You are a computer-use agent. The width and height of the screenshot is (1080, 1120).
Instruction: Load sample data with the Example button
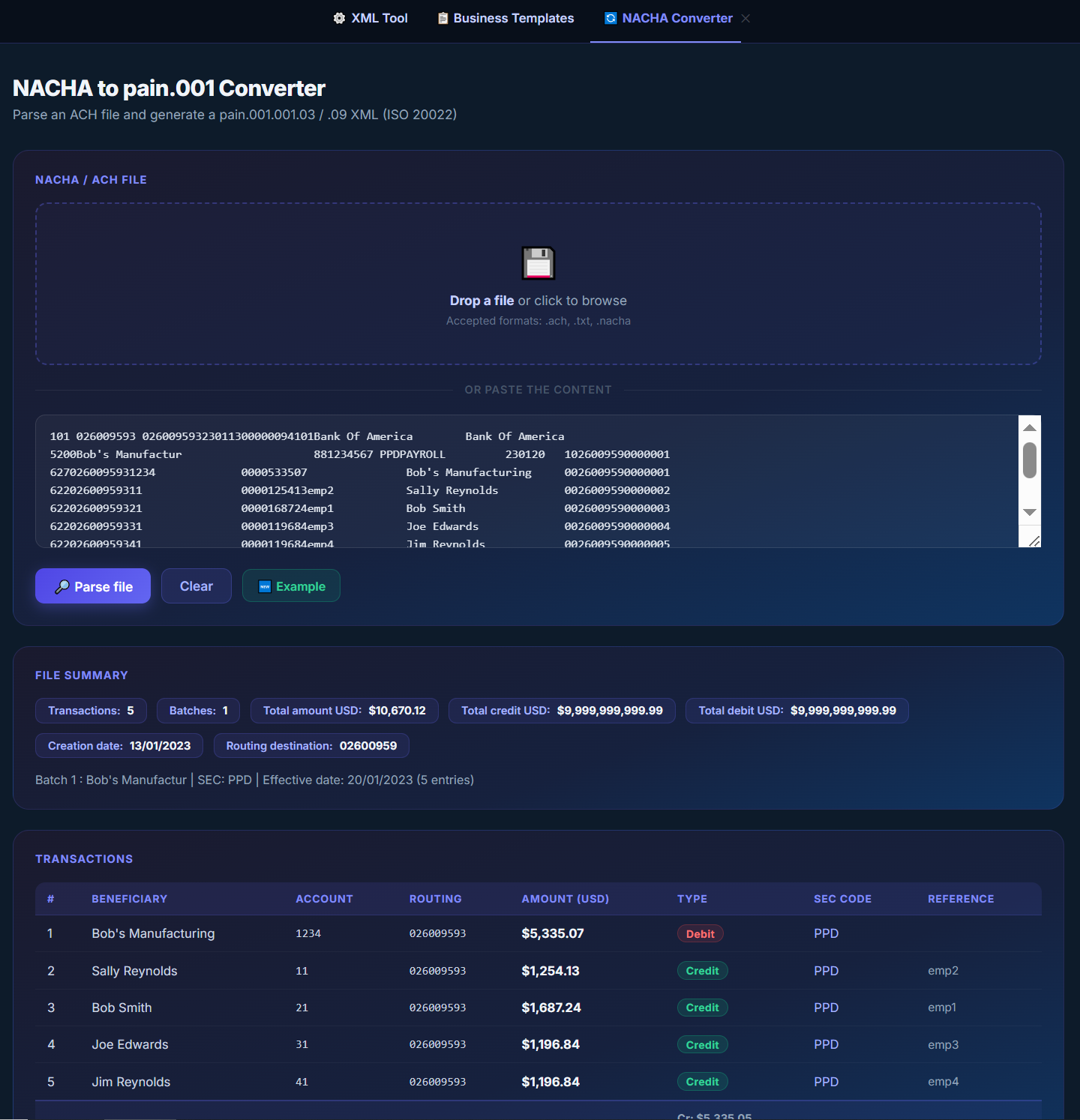point(291,585)
